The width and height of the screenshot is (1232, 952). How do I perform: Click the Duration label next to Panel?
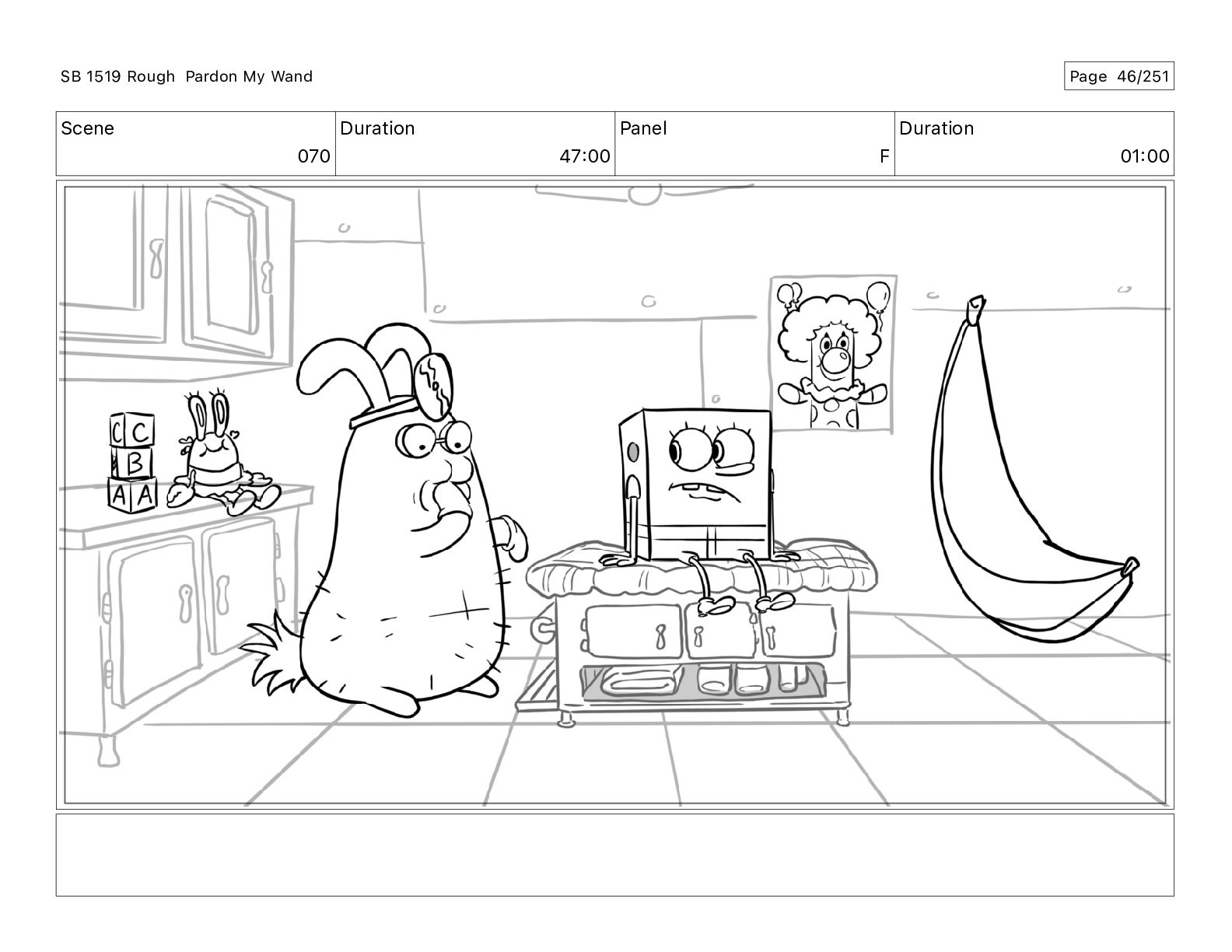936,128
